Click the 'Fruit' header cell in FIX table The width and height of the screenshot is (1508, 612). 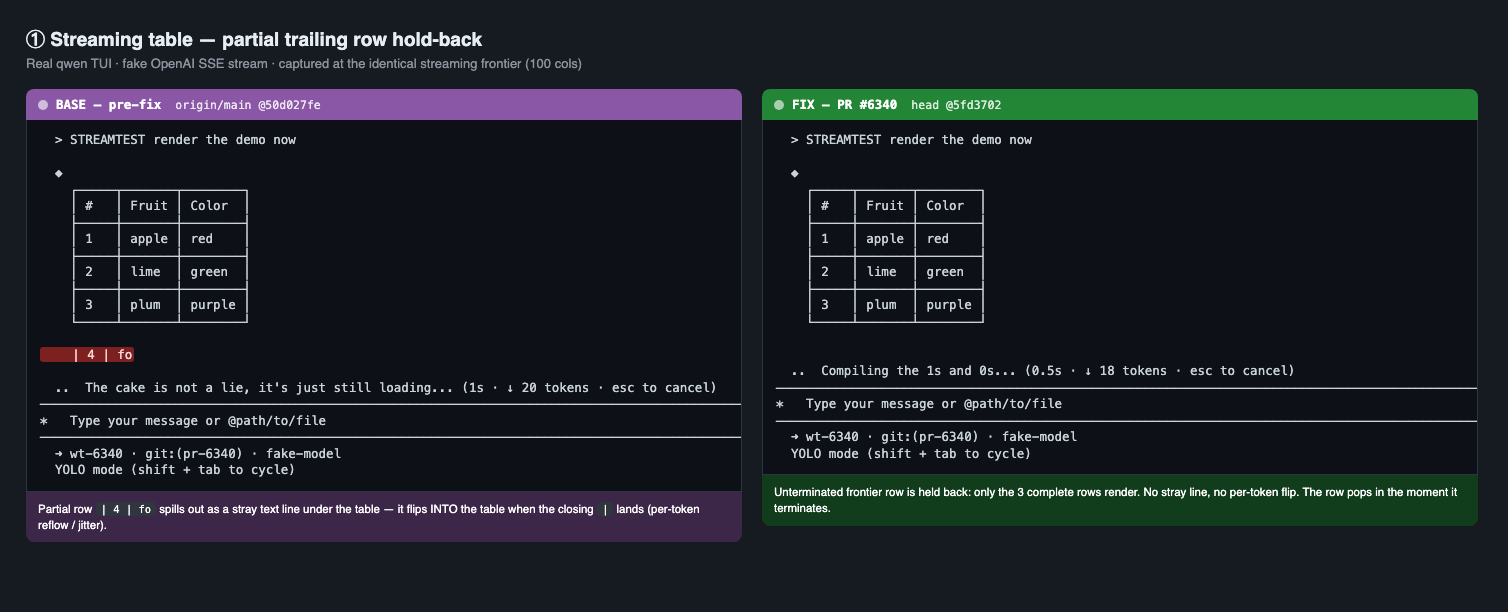pyautogui.click(x=885, y=205)
